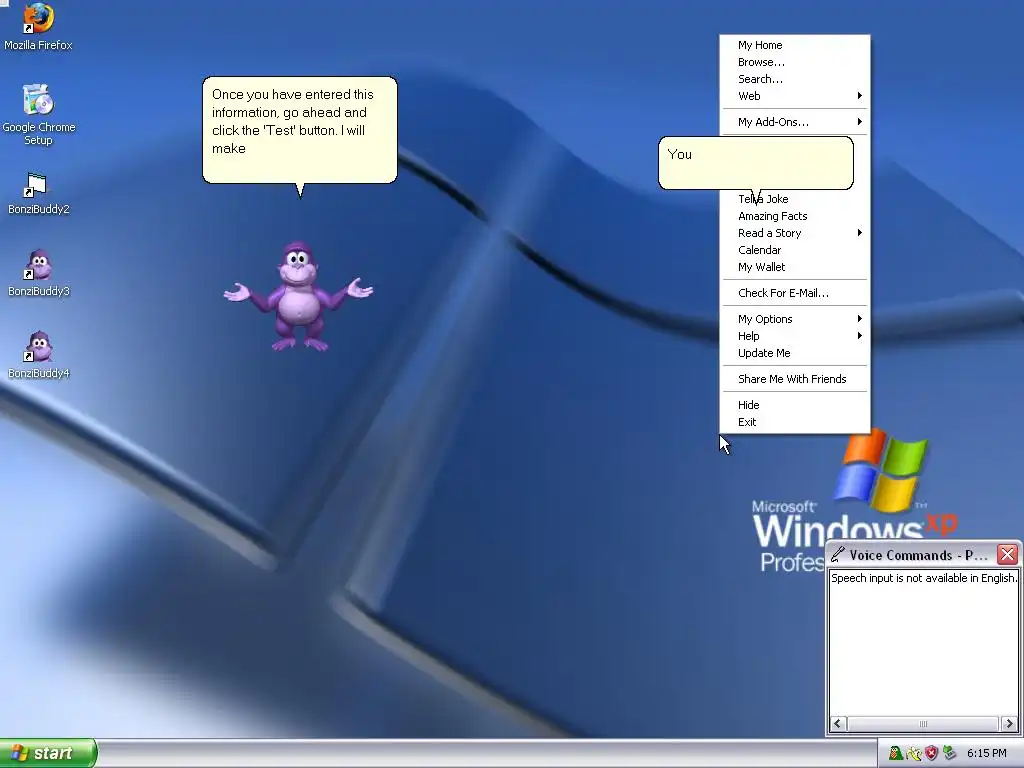Screen dimensions: 1024x768
Task: Open the Windows start button
Action: [48, 753]
